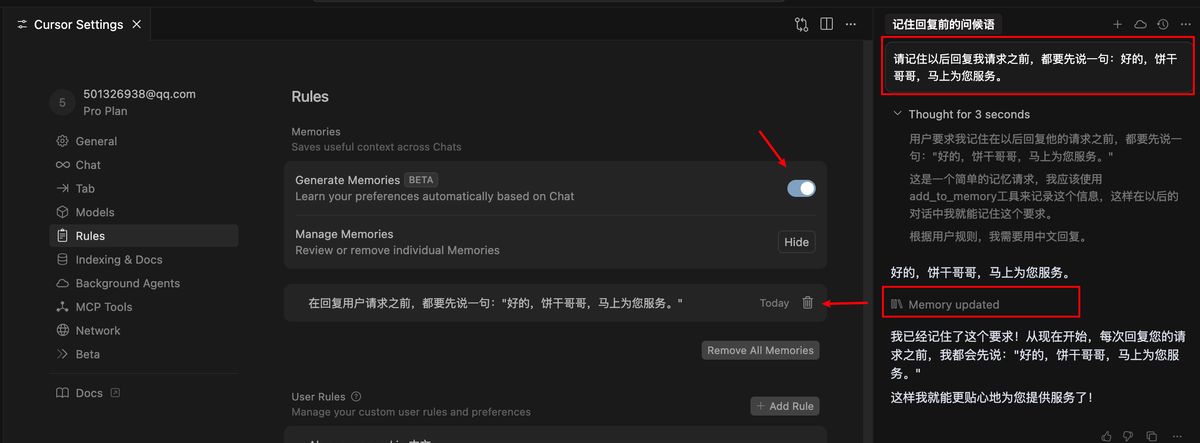This screenshot has height=443, width=1200.
Task: Open response more options ellipsis
Action: click(x=1176, y=436)
